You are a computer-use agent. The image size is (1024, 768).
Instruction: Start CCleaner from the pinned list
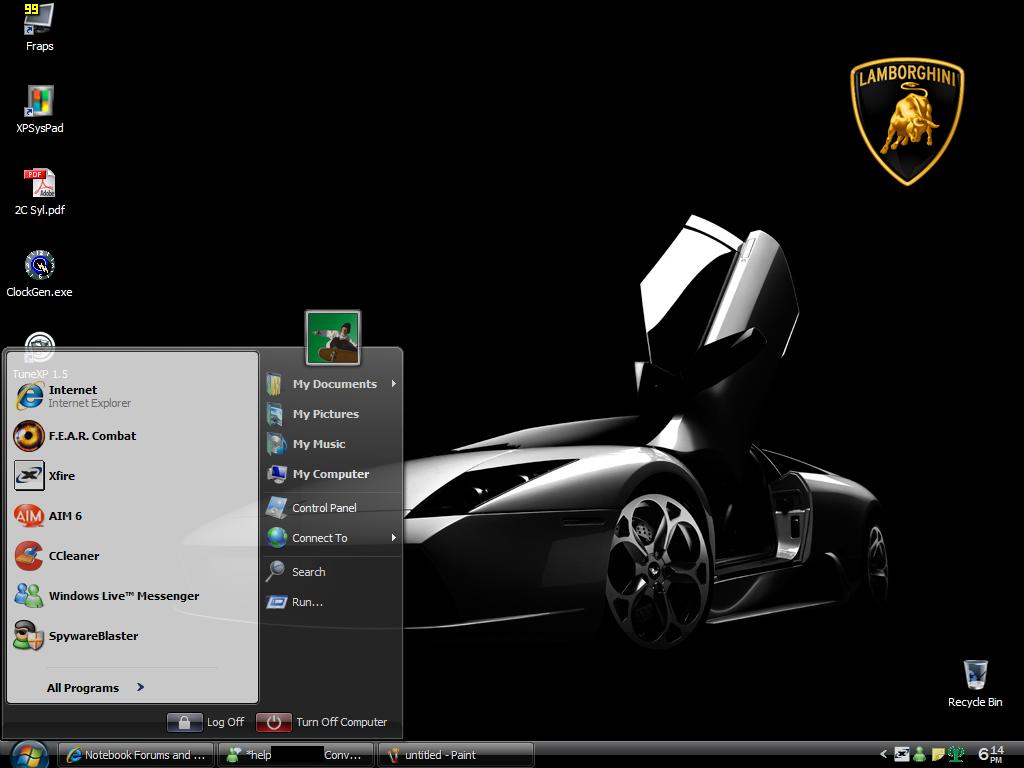tap(74, 556)
